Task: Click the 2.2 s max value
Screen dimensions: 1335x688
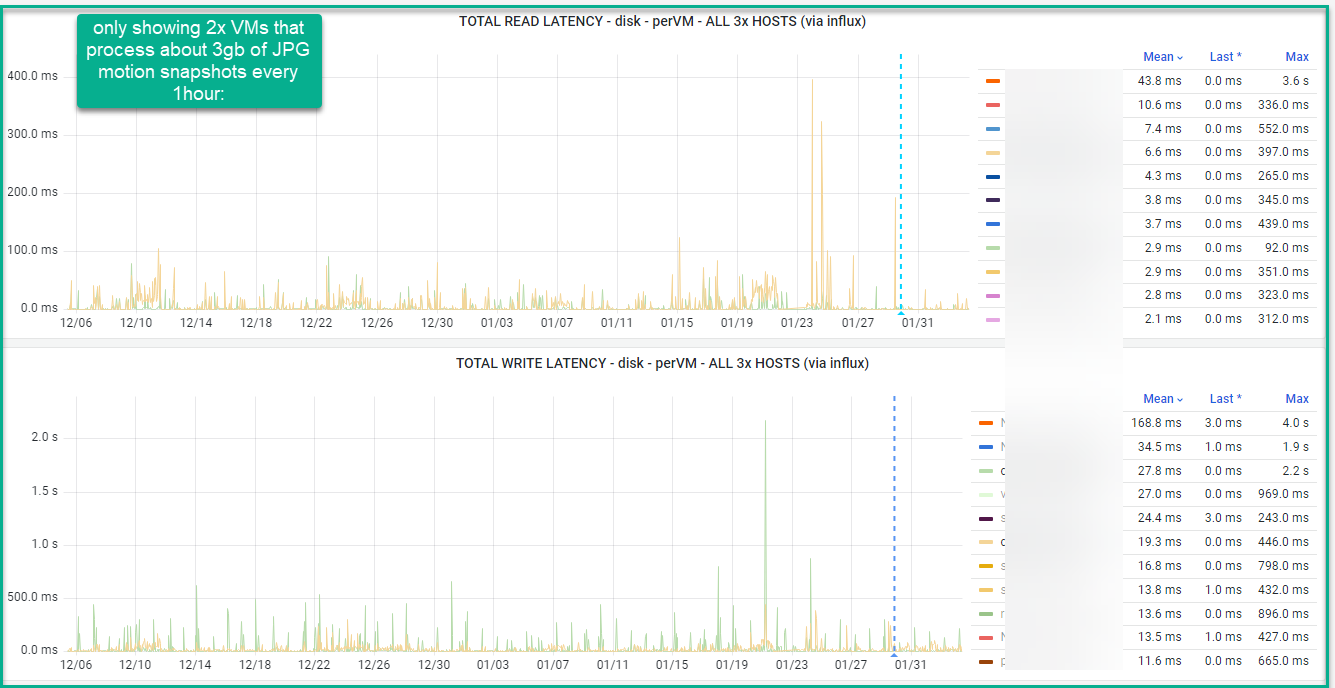Action: click(x=1295, y=471)
